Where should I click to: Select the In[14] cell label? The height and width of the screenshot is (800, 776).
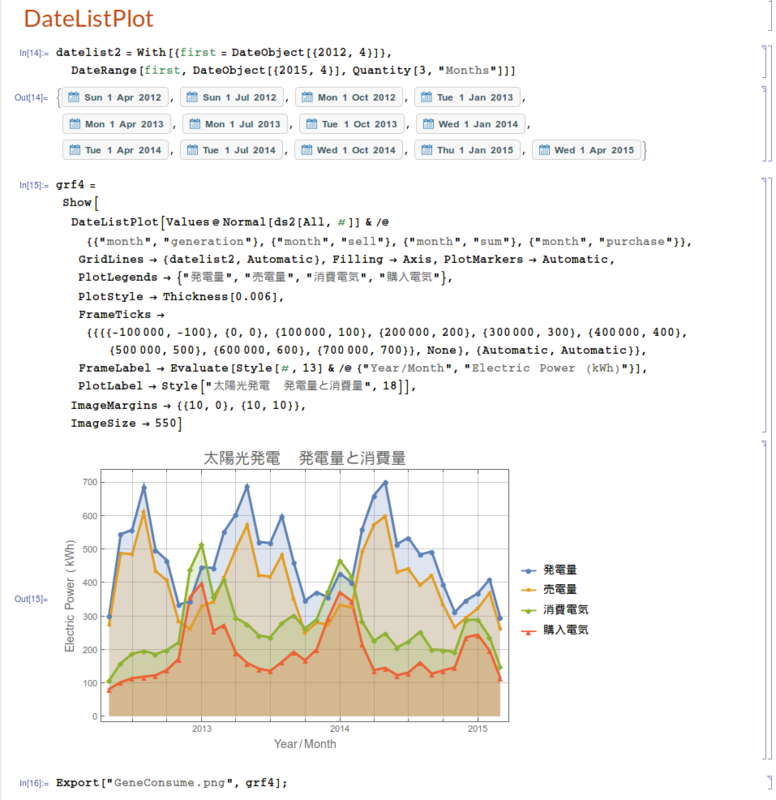[x=34, y=53]
